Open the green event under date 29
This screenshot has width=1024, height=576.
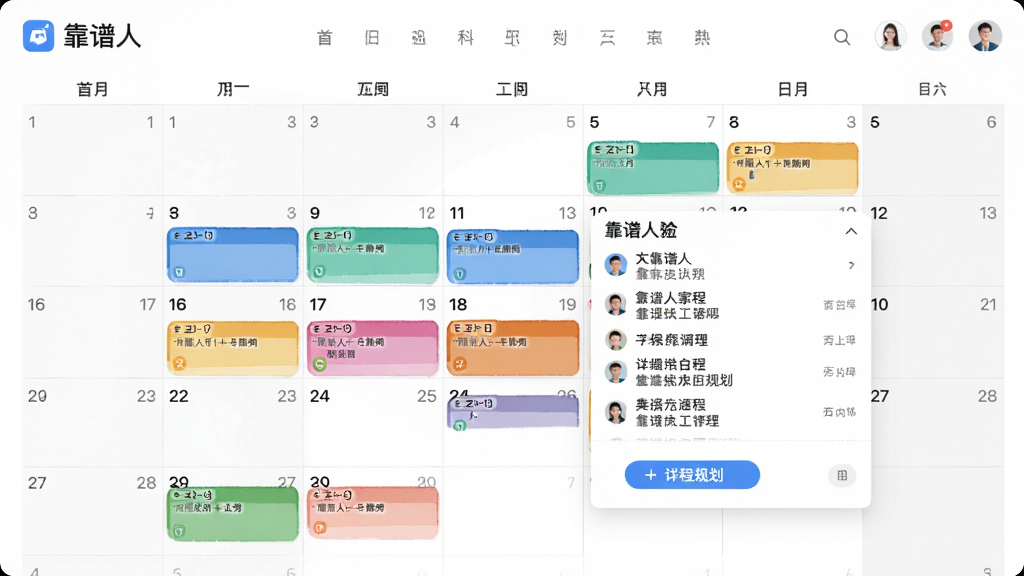pos(232,513)
